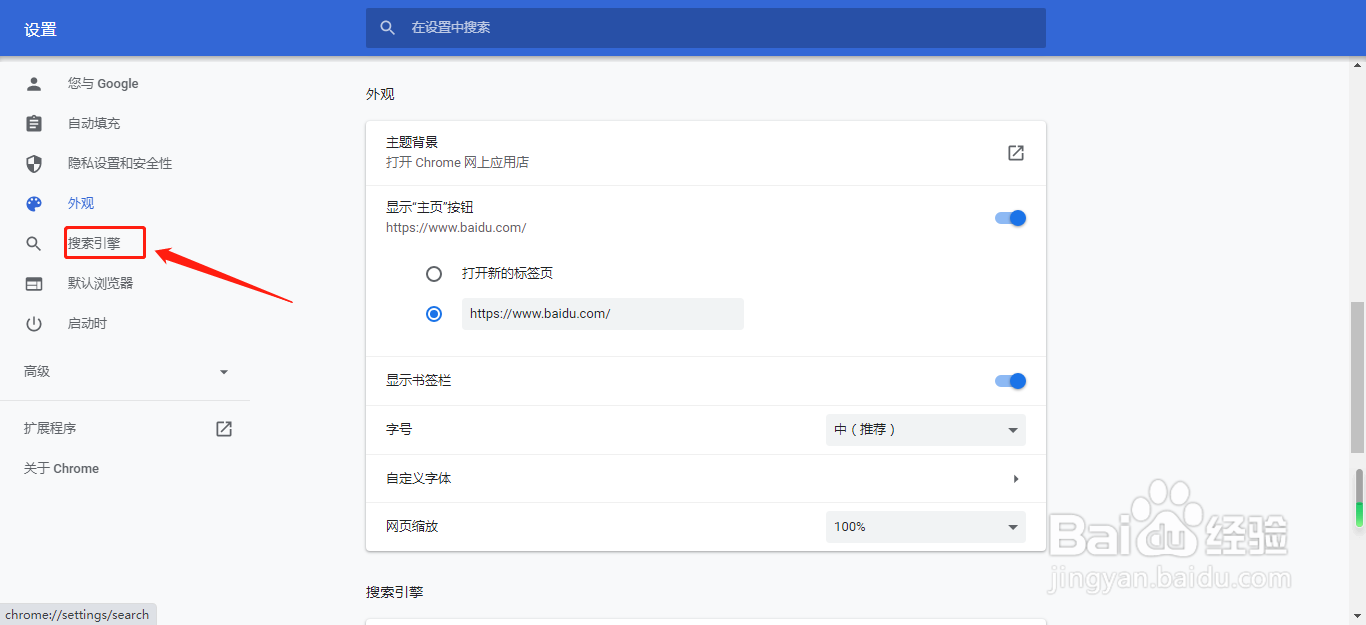The width and height of the screenshot is (1366, 625).
Task: Click the external-link icon next to 扩展程序
Action: [224, 429]
